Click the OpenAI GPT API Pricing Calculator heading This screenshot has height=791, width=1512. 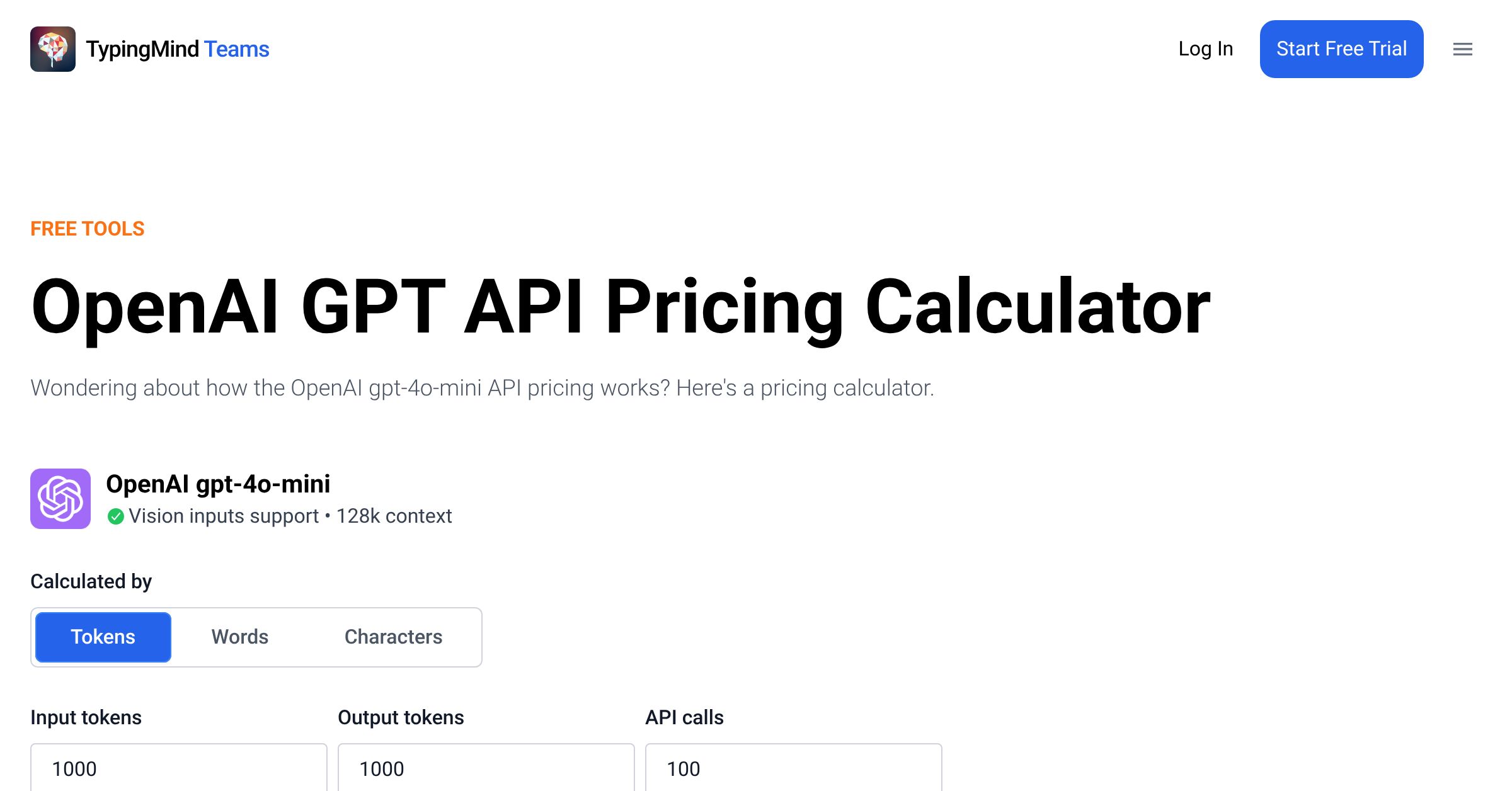tap(621, 307)
